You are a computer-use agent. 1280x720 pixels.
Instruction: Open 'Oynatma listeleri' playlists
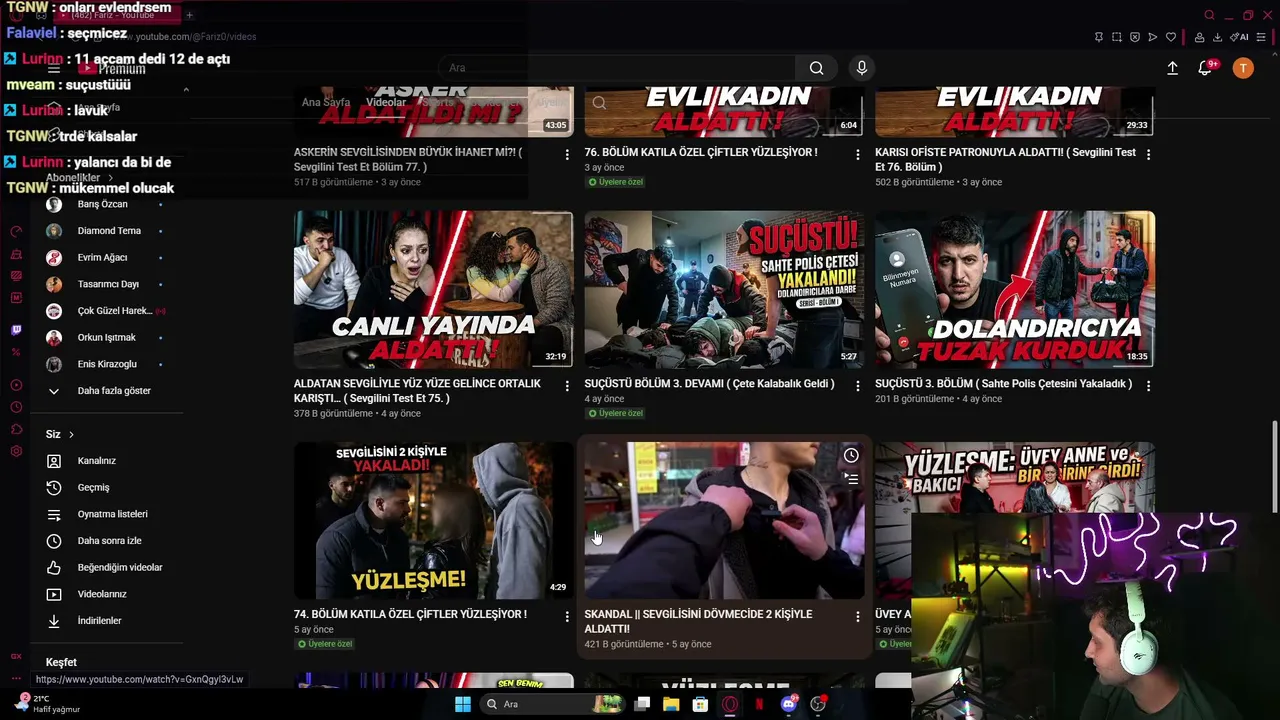click(107, 514)
